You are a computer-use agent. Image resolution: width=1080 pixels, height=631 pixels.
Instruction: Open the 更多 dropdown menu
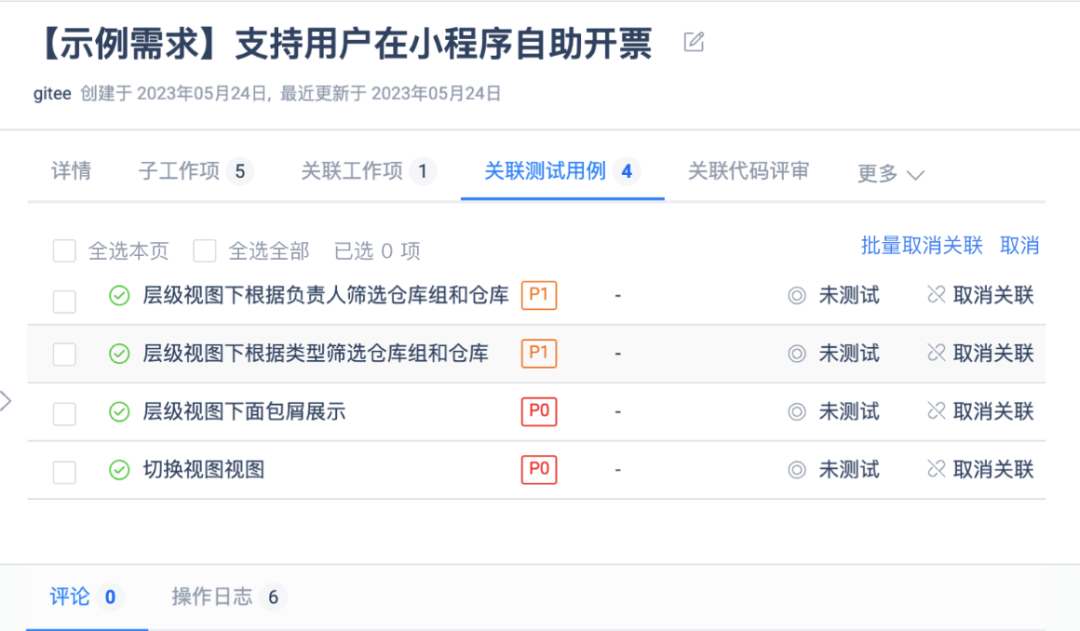pyautogui.click(x=890, y=174)
